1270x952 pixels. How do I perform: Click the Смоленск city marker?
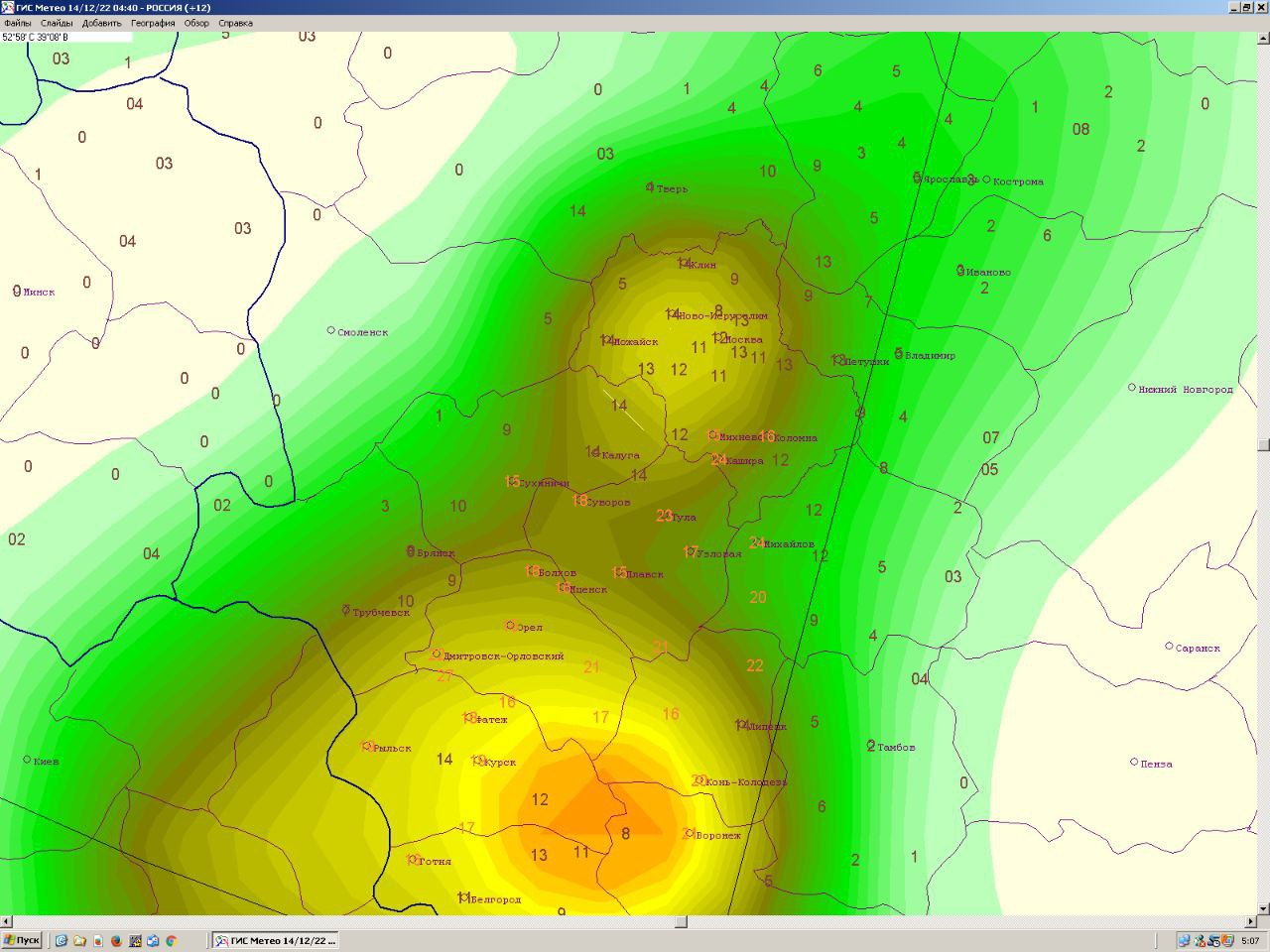331,330
